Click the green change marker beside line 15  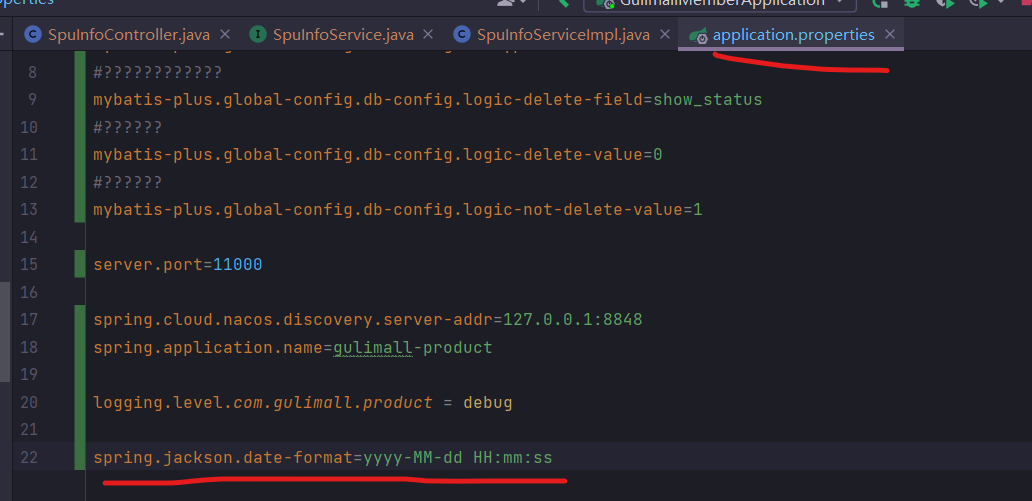[80, 265]
